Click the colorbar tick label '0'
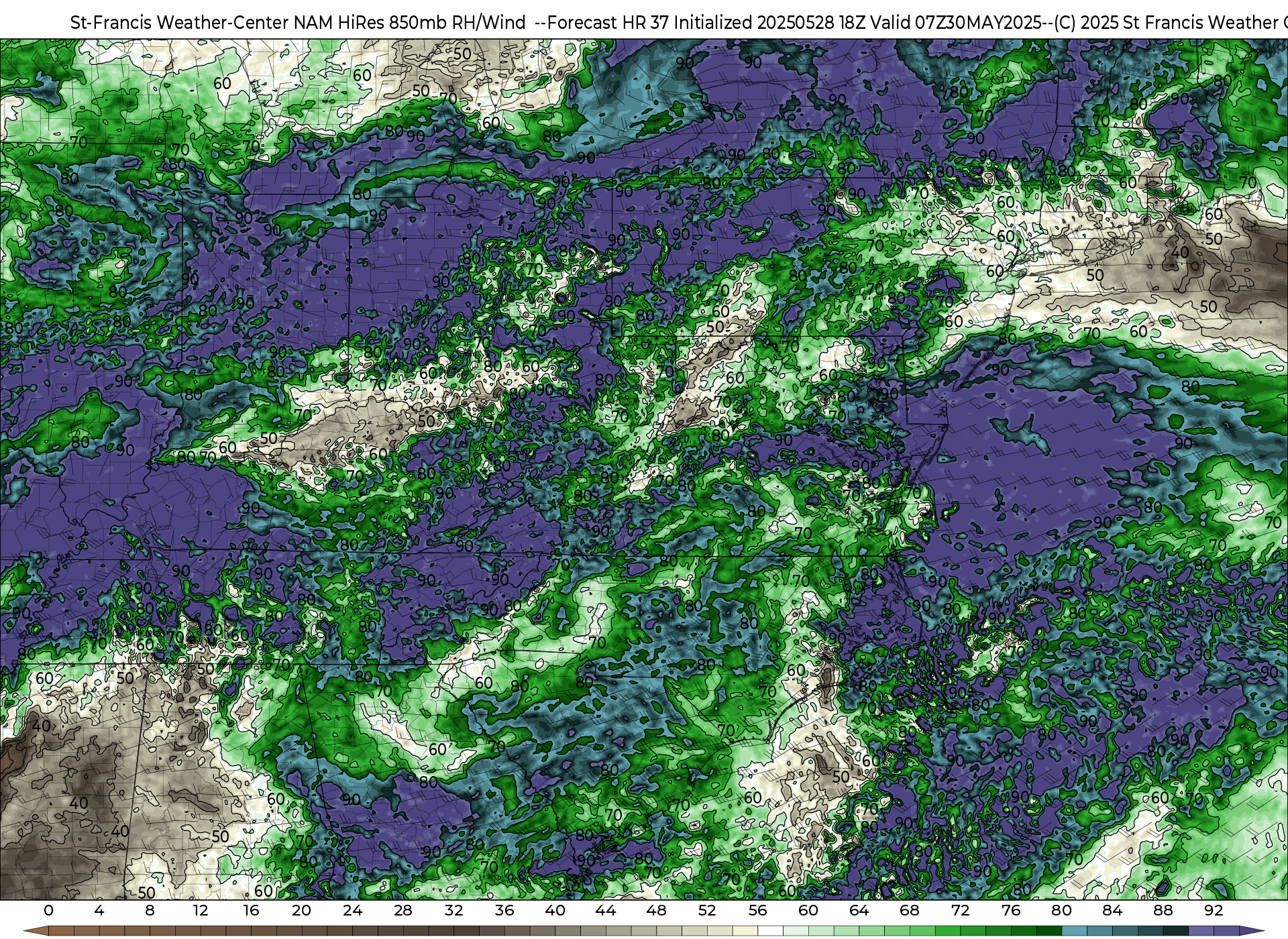 point(48,911)
